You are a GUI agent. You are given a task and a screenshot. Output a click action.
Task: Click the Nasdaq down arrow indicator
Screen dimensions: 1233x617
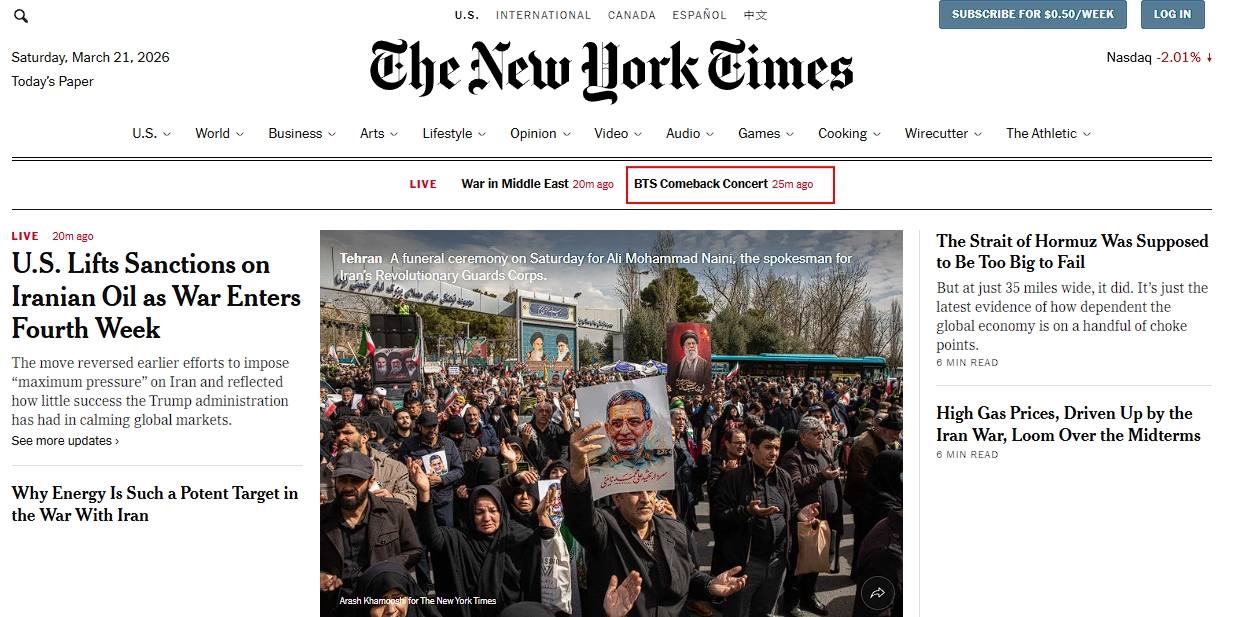click(1209, 58)
